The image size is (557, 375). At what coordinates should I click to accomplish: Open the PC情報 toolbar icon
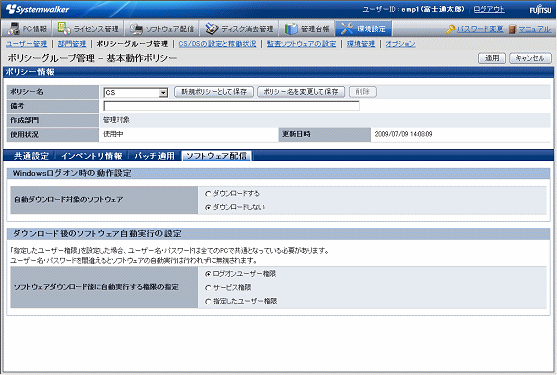(x=14, y=28)
